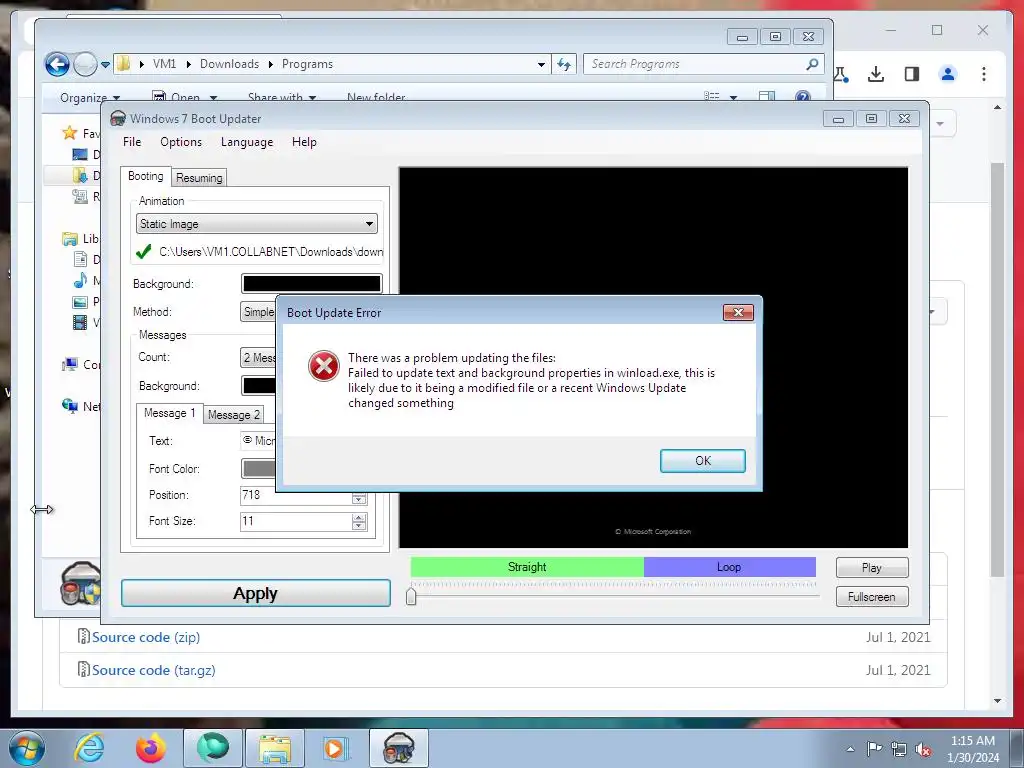1024x768 pixels.
Task: Click the Music library icon in sidebar
Action: tap(80, 281)
